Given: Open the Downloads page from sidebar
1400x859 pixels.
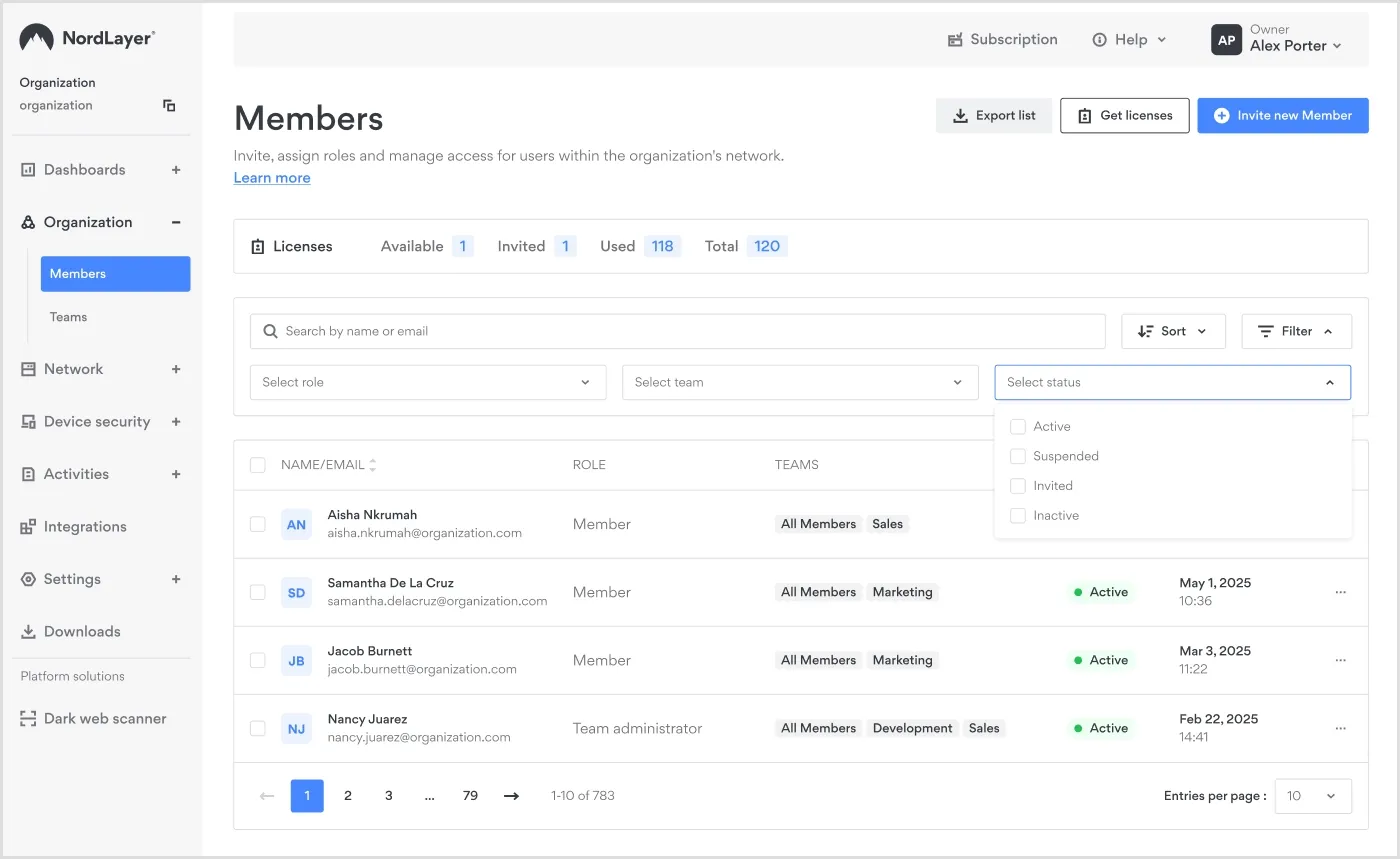Looking at the screenshot, I should pyautogui.click(x=81, y=631).
